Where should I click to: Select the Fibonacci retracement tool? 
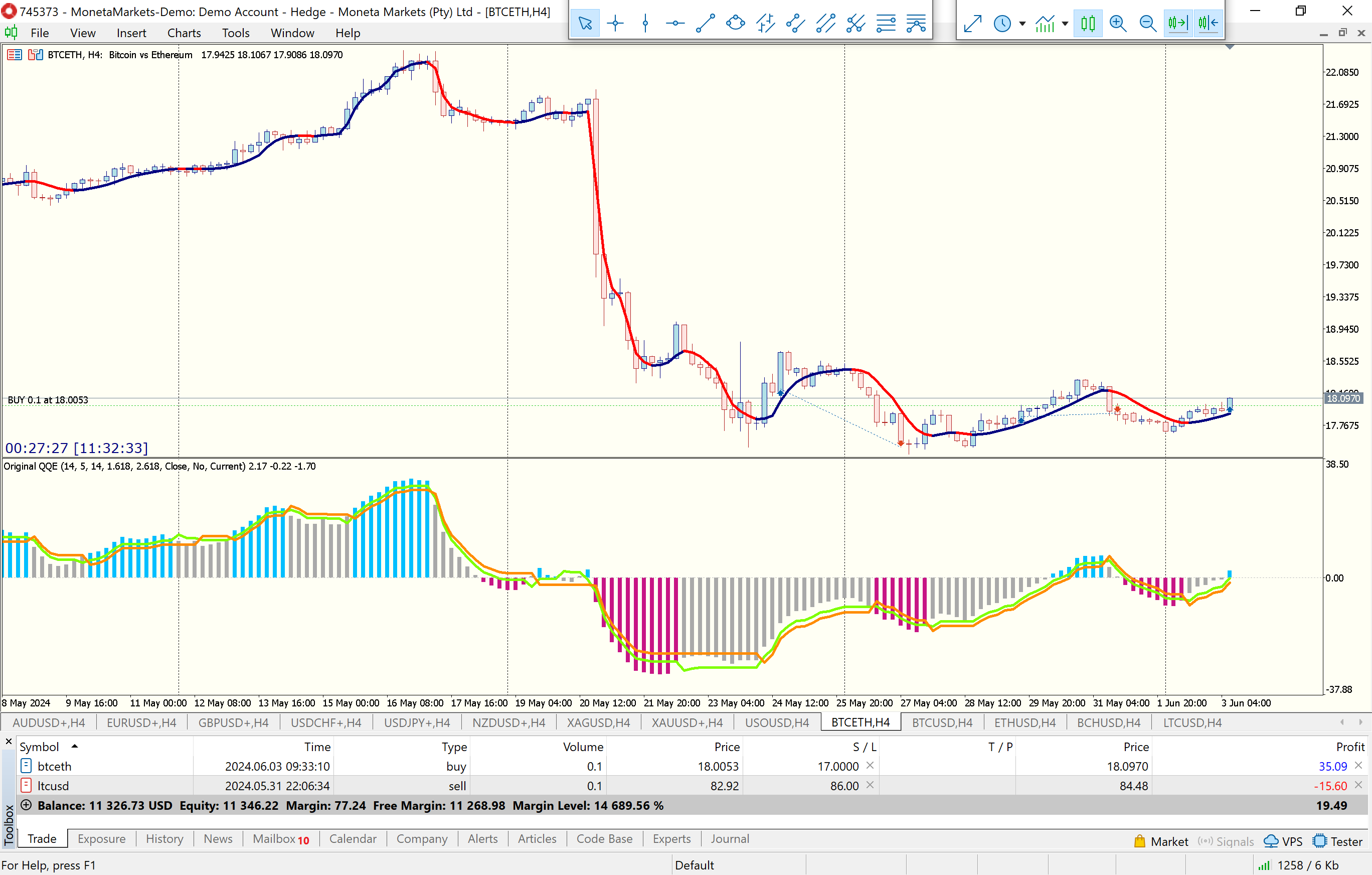[x=886, y=24]
